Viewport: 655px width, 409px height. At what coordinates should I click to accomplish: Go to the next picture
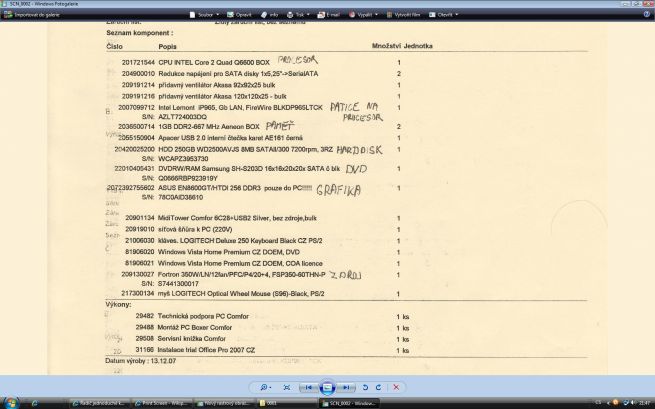point(346,387)
